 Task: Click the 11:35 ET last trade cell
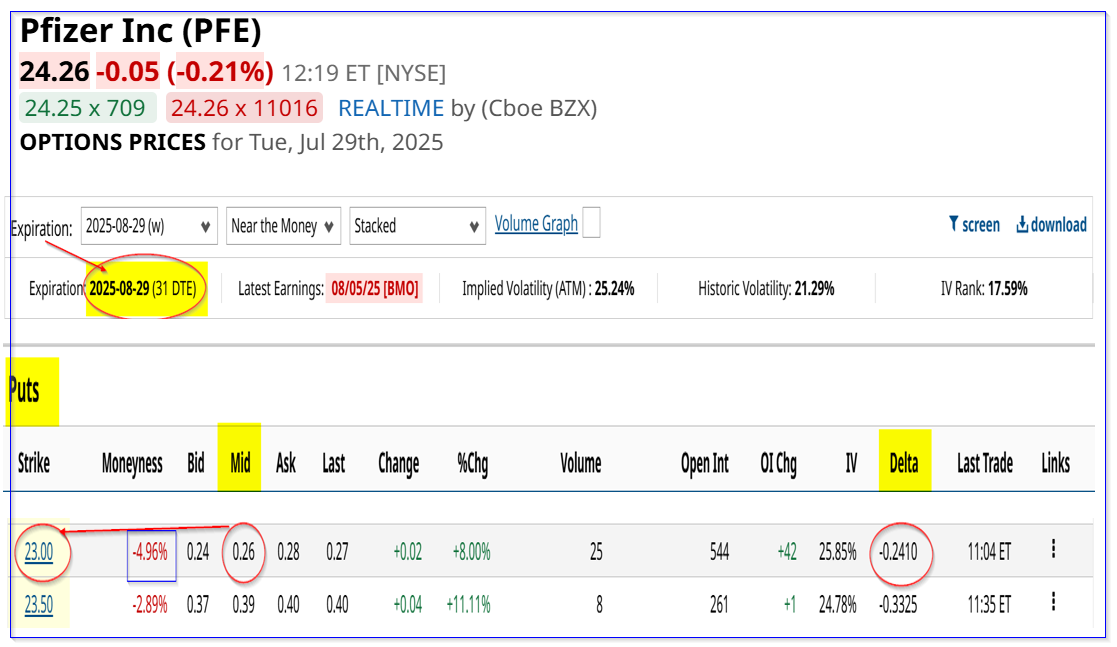coord(989,605)
